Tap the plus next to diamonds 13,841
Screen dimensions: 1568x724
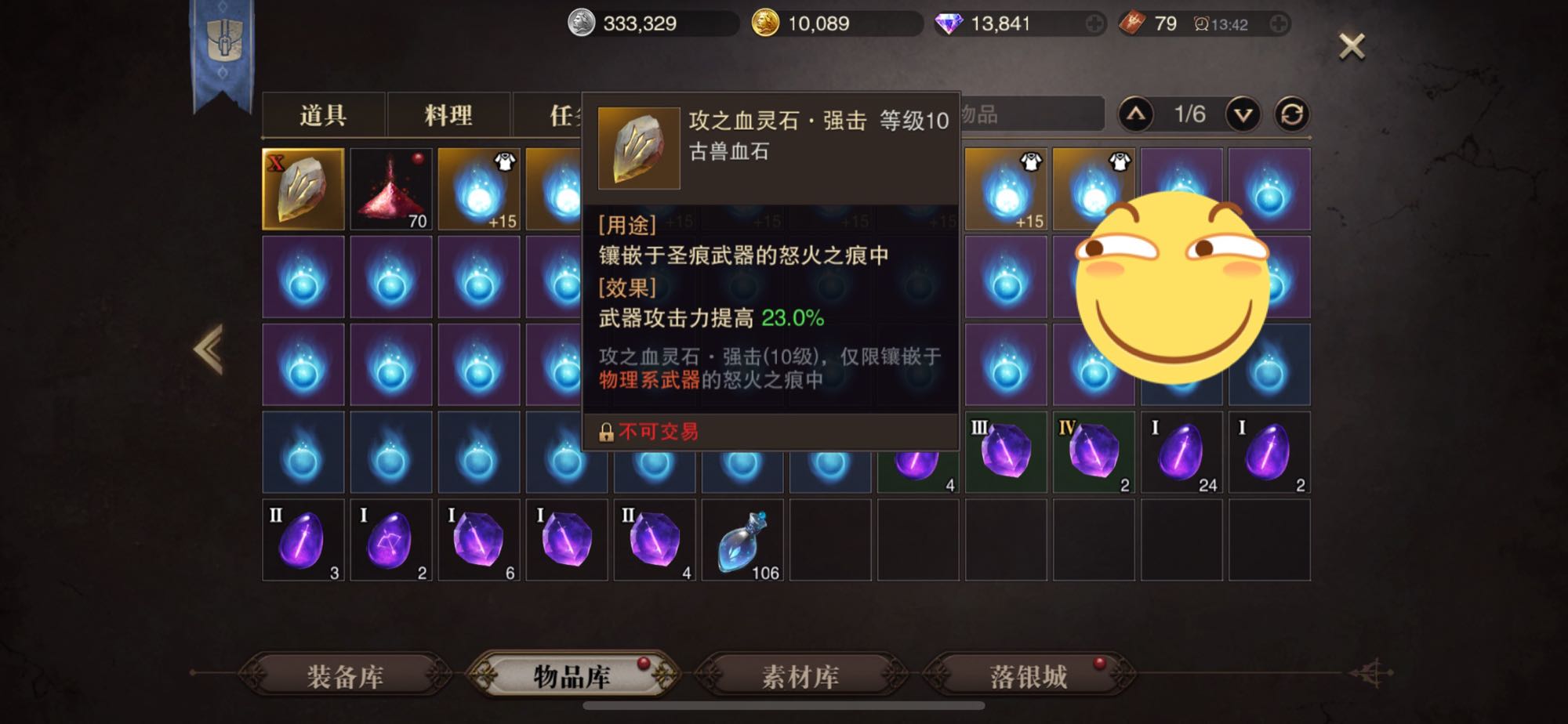pos(1094,24)
